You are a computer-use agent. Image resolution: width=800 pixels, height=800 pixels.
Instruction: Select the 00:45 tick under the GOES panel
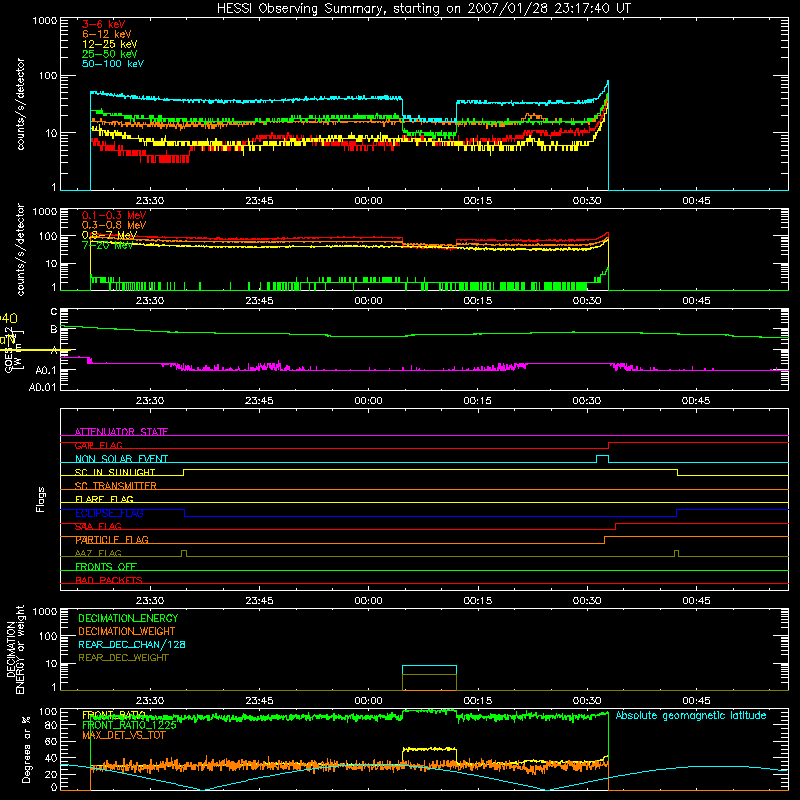[696, 401]
